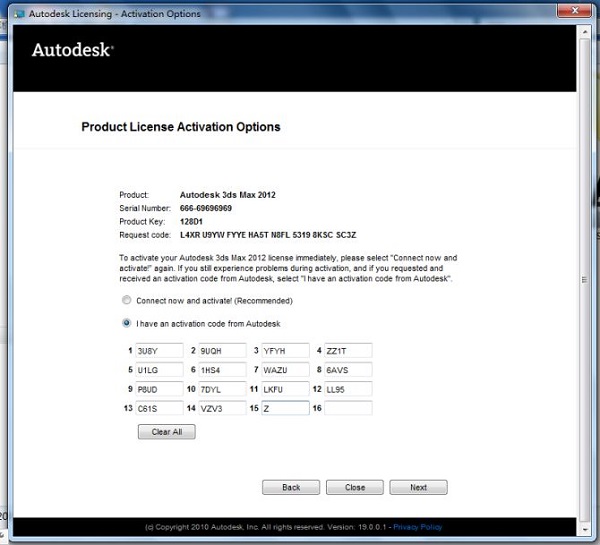Go to previous step with Back button
Screen dimensions: 600x545
pyautogui.click(x=291, y=487)
